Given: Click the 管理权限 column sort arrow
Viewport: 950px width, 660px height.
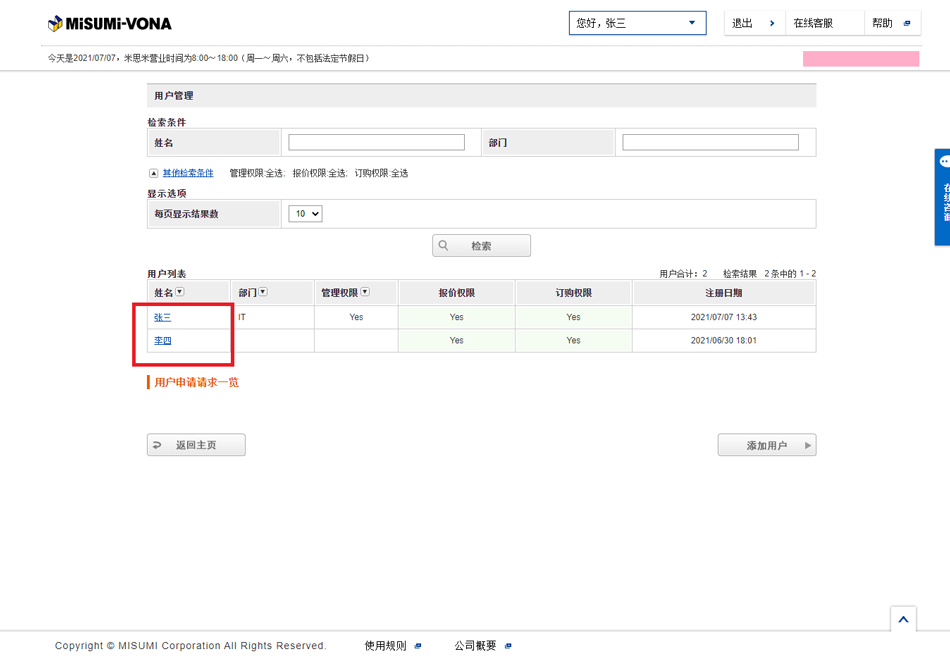Looking at the screenshot, I should [365, 292].
